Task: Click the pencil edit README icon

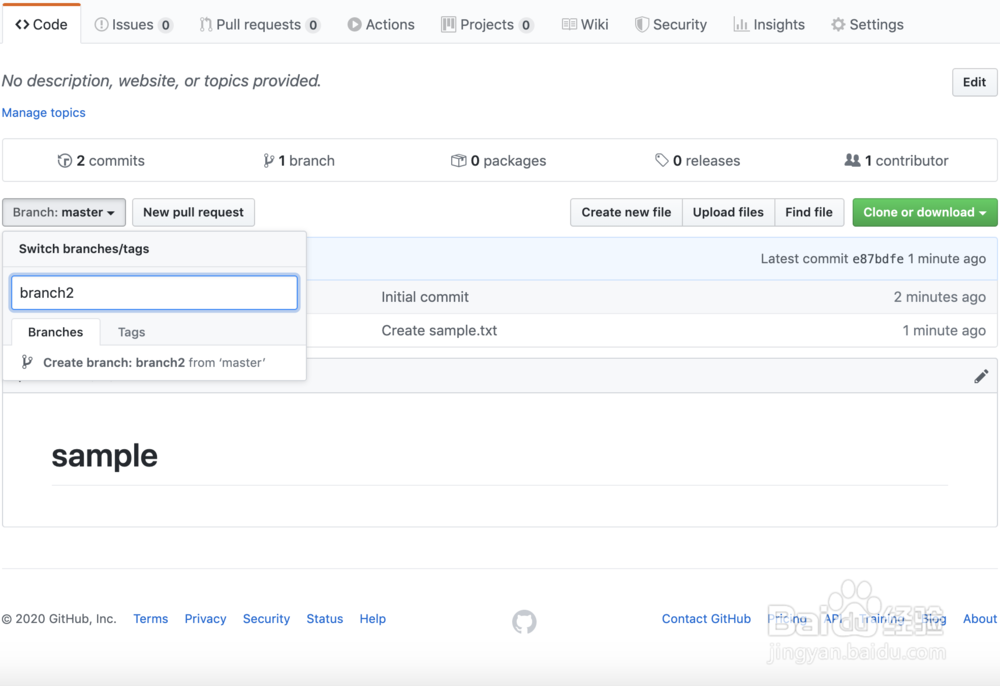Action: pos(981,376)
